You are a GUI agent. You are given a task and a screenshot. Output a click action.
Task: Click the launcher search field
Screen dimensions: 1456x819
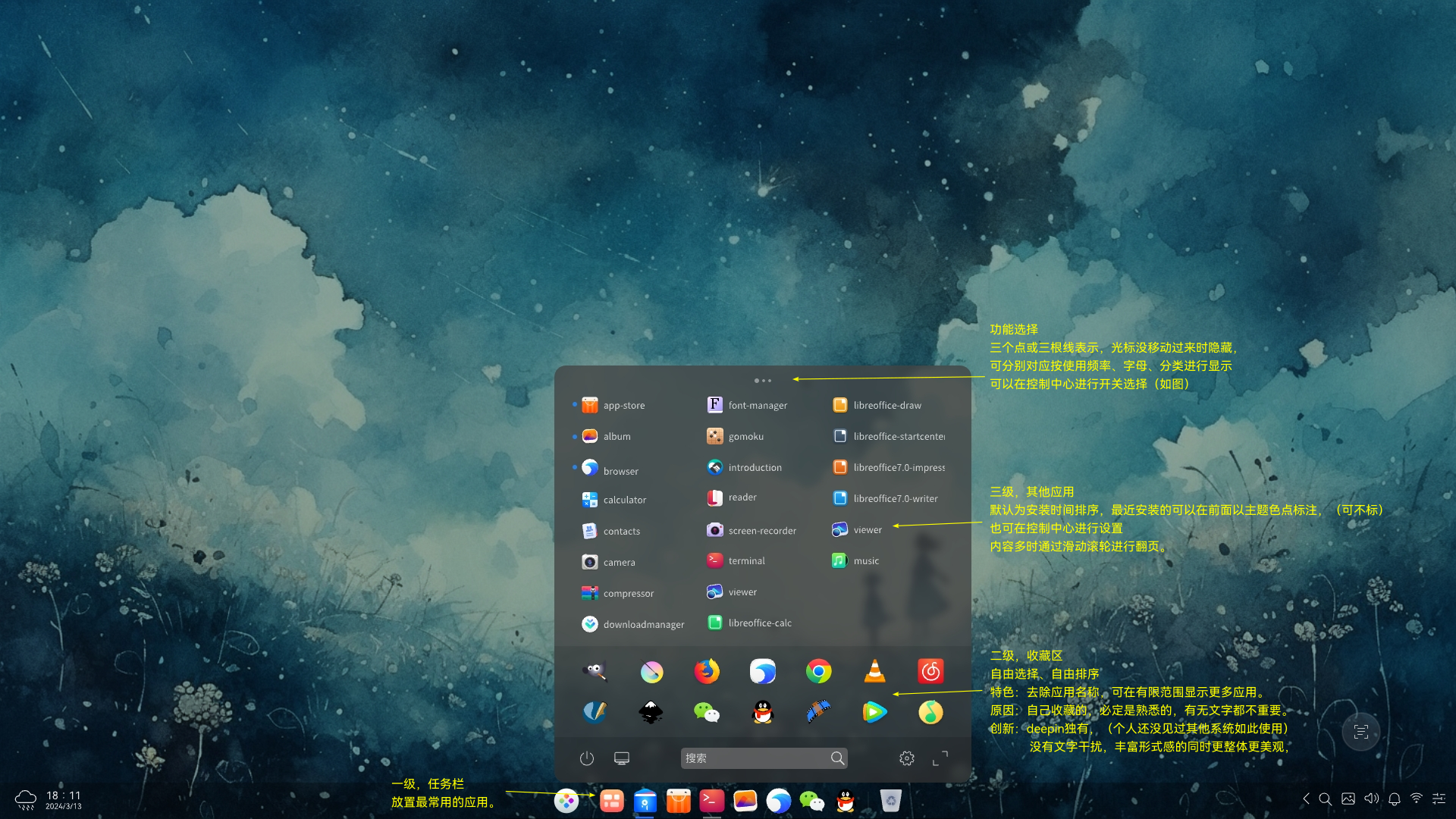764,758
